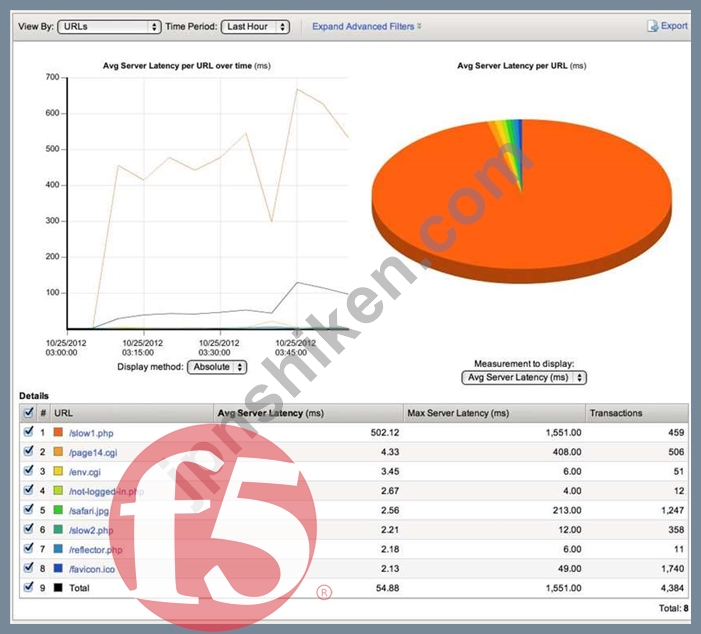Click the 'Details' section heading
The image size is (701, 634).
[x=34, y=396]
